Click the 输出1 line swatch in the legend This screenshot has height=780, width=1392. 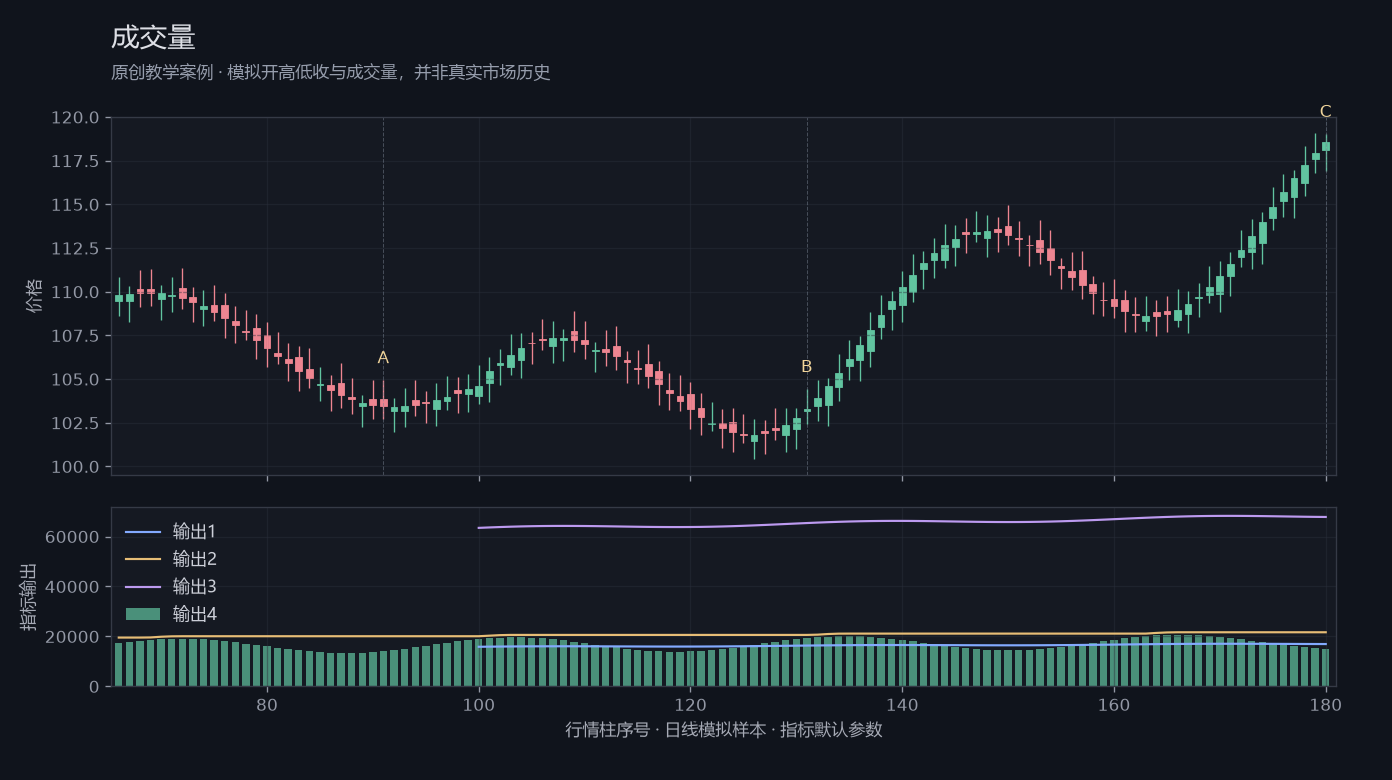pos(143,531)
